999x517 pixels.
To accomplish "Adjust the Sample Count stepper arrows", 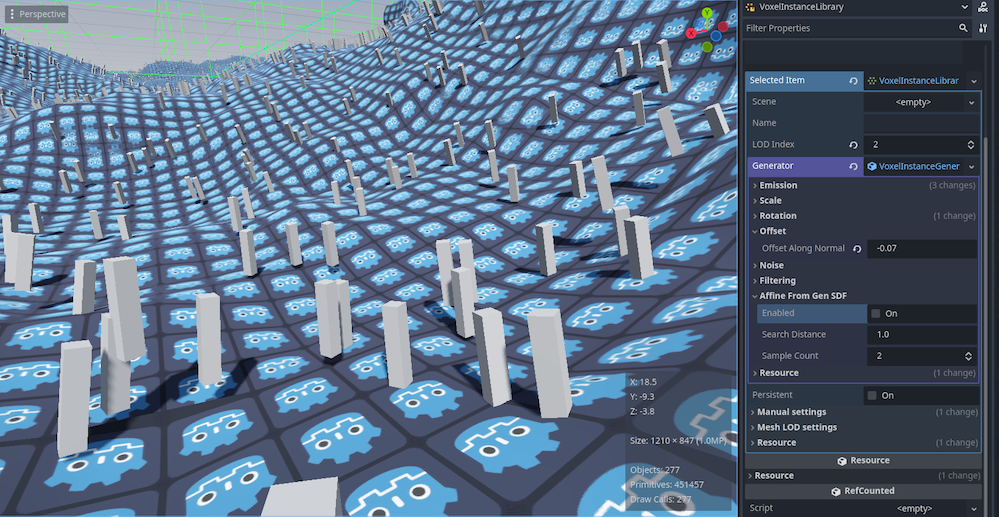I will pyautogui.click(x=968, y=356).
